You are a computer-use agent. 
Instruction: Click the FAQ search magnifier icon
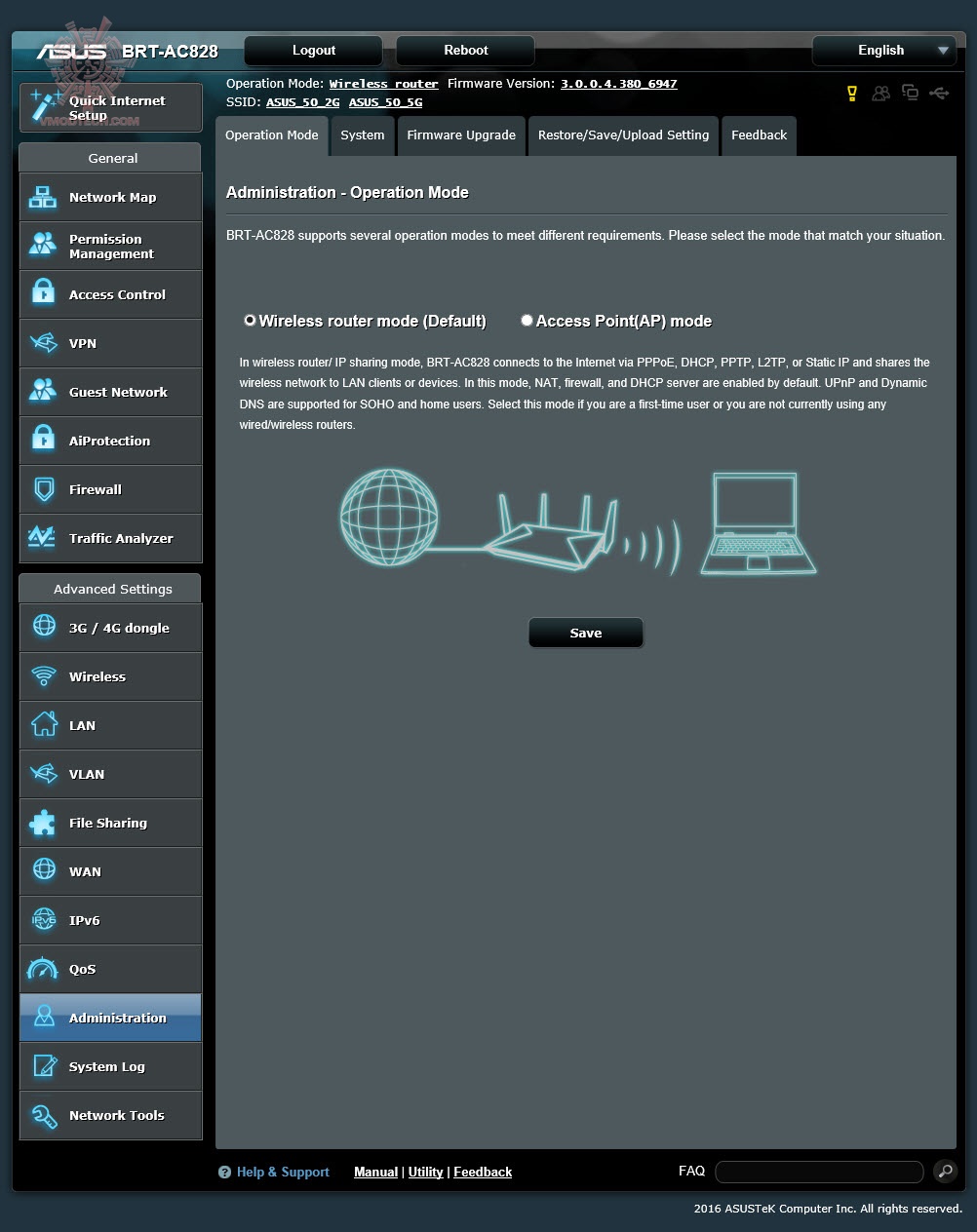coord(944,1171)
